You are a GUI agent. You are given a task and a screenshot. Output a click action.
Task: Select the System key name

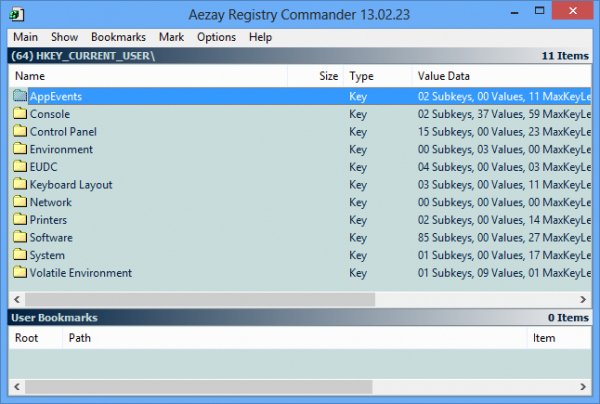47,255
